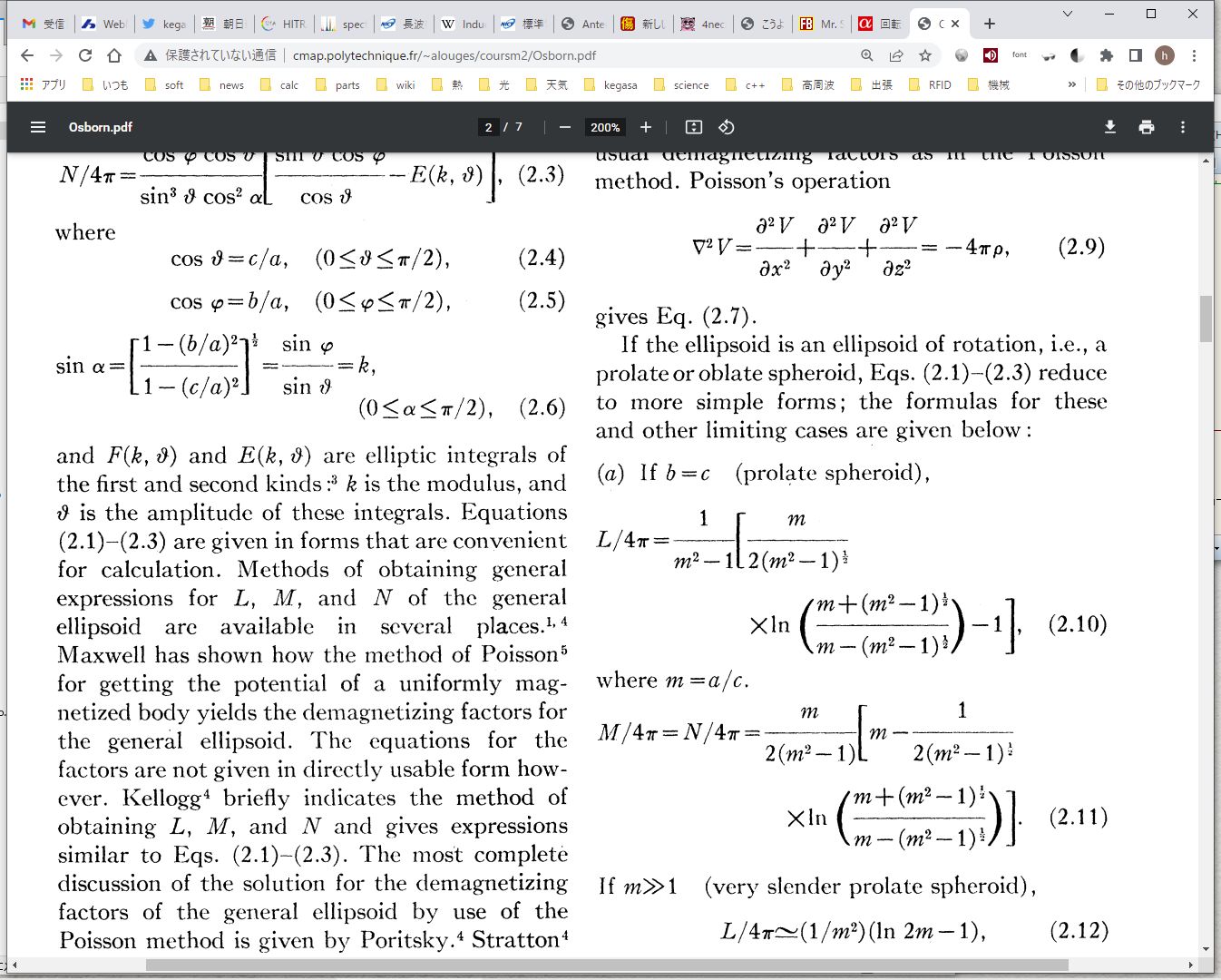The image size is (1221, 980).
Task: Click the red speaker extension icon
Action: (991, 55)
